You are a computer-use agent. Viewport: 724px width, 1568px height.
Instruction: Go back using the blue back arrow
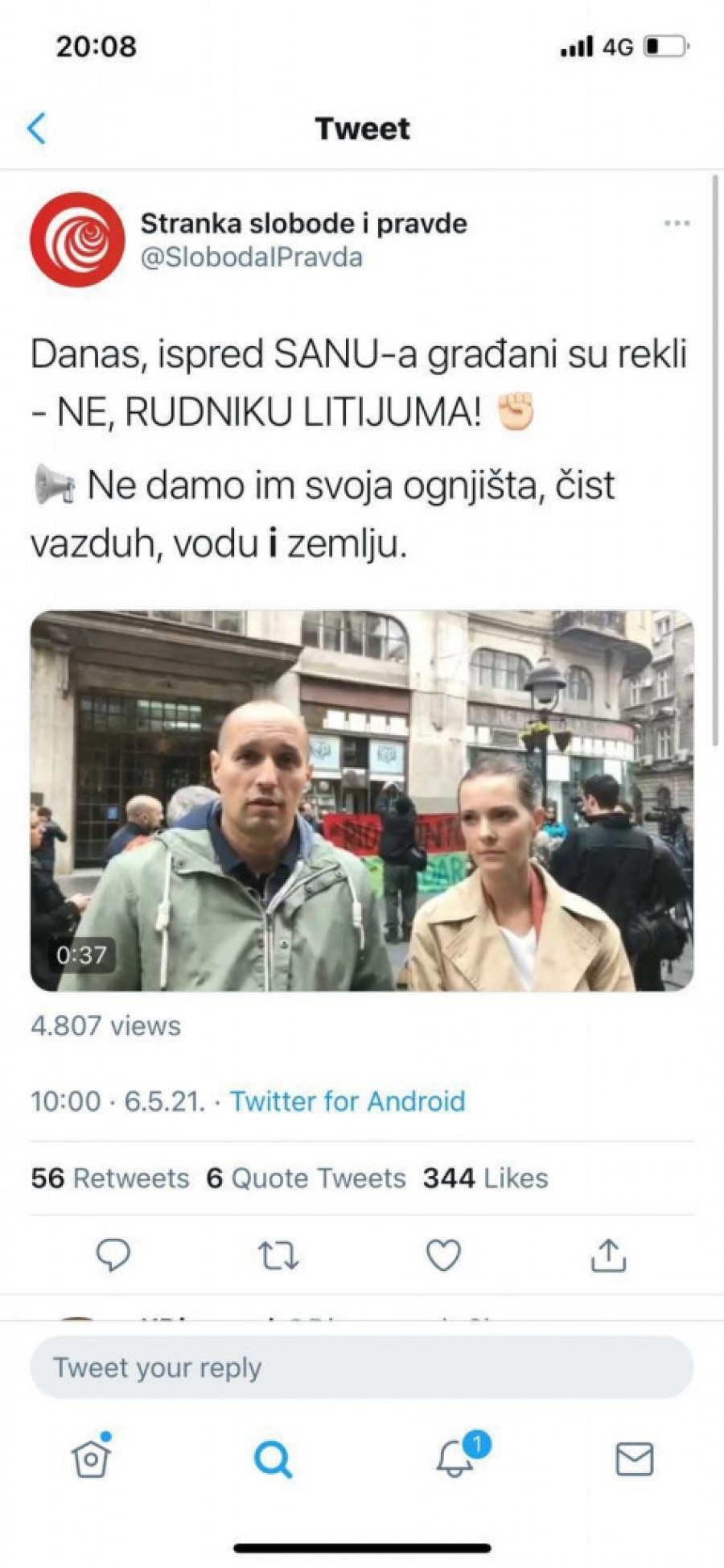coord(37,129)
